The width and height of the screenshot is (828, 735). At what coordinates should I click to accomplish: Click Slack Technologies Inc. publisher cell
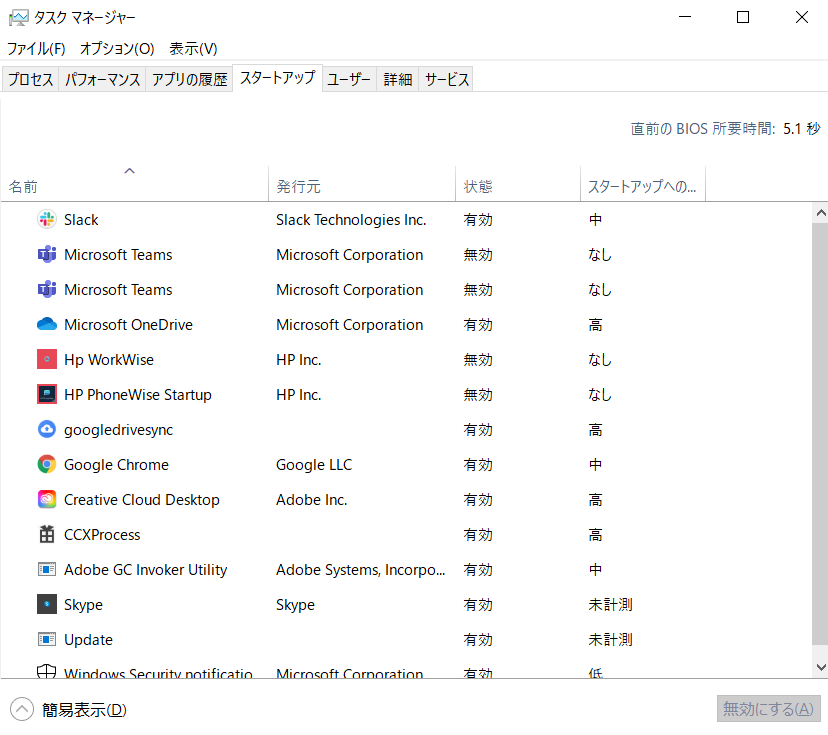tap(351, 220)
